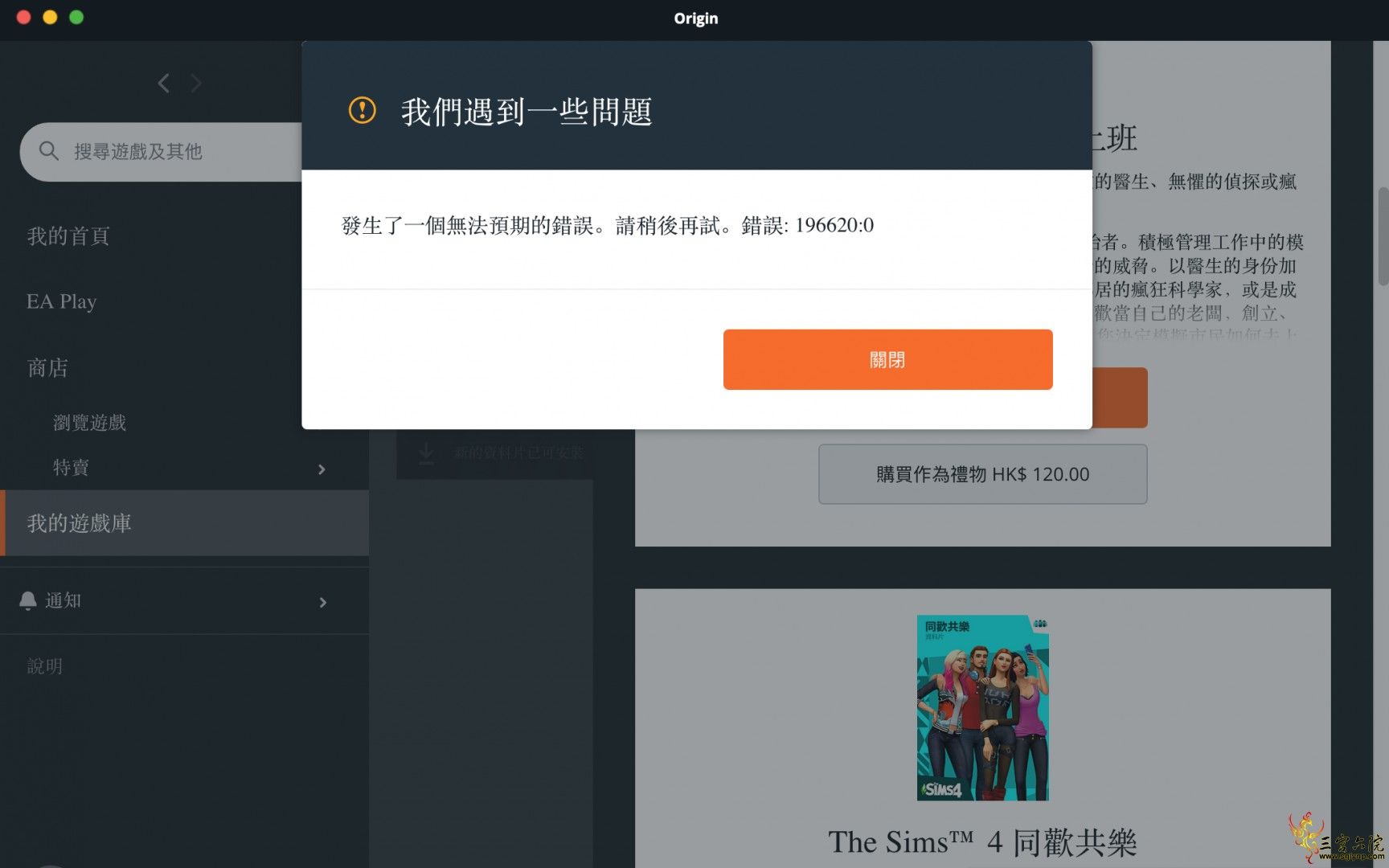Click the back navigation arrow

coord(164,83)
